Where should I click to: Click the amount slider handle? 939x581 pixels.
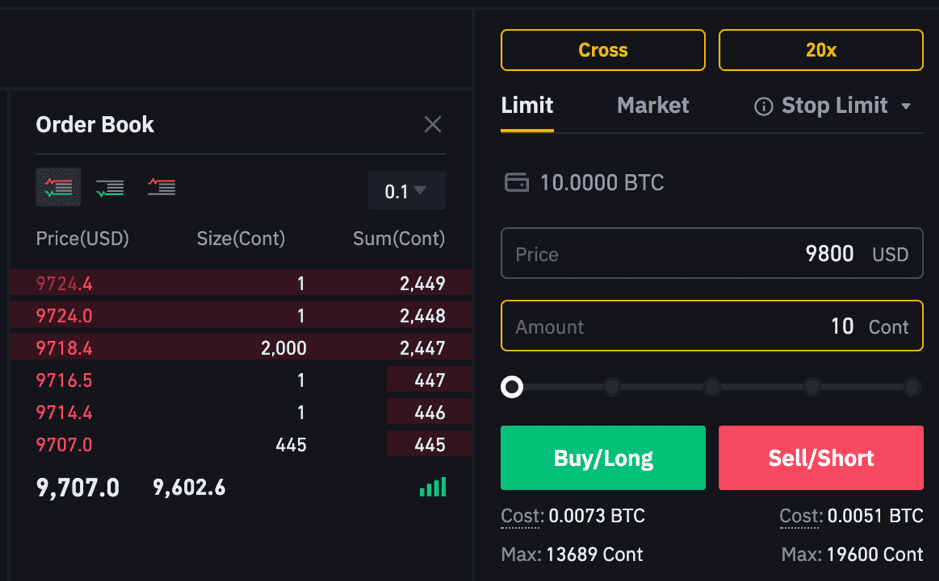pos(512,387)
